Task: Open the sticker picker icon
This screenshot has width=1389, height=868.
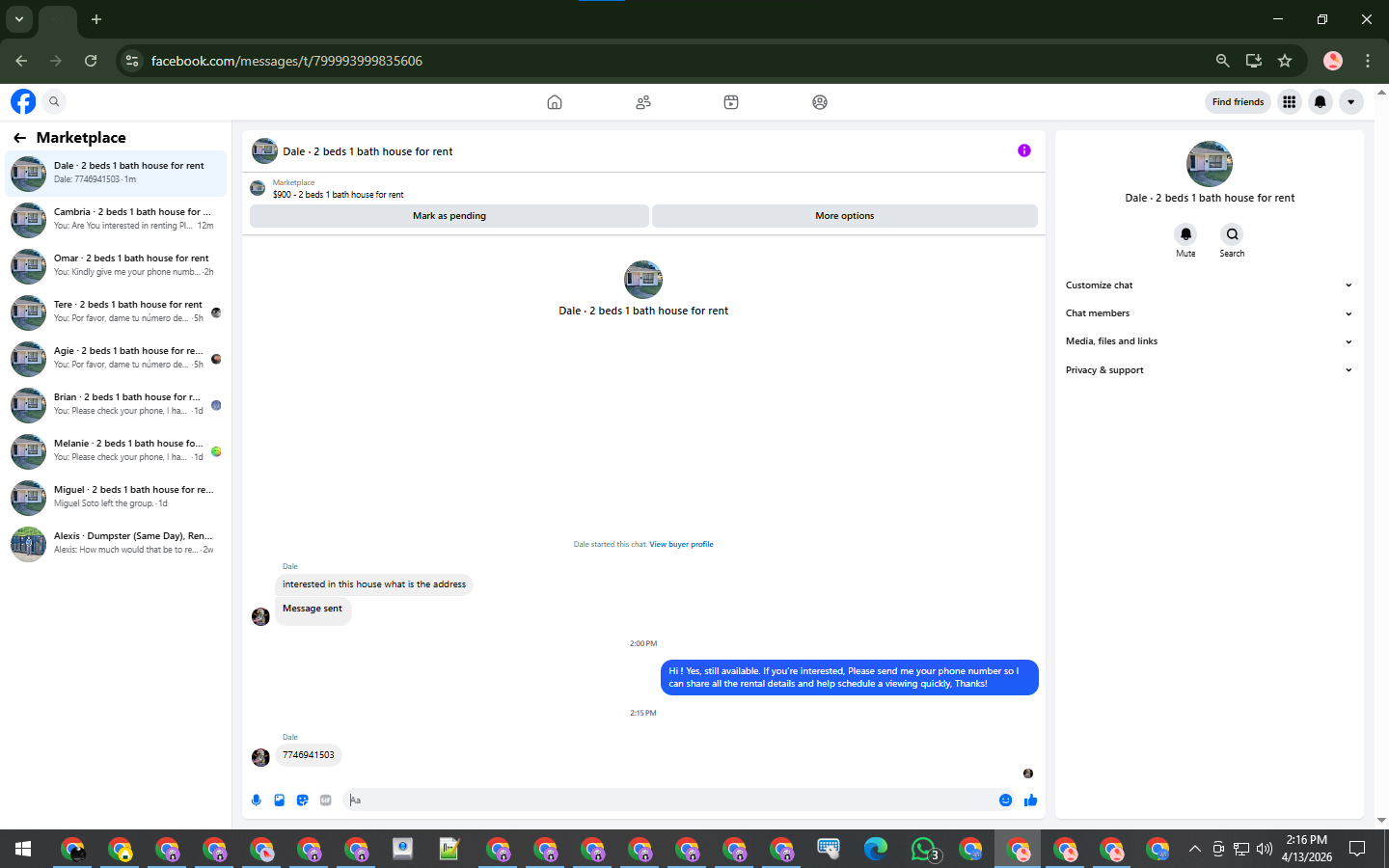Action: (303, 800)
